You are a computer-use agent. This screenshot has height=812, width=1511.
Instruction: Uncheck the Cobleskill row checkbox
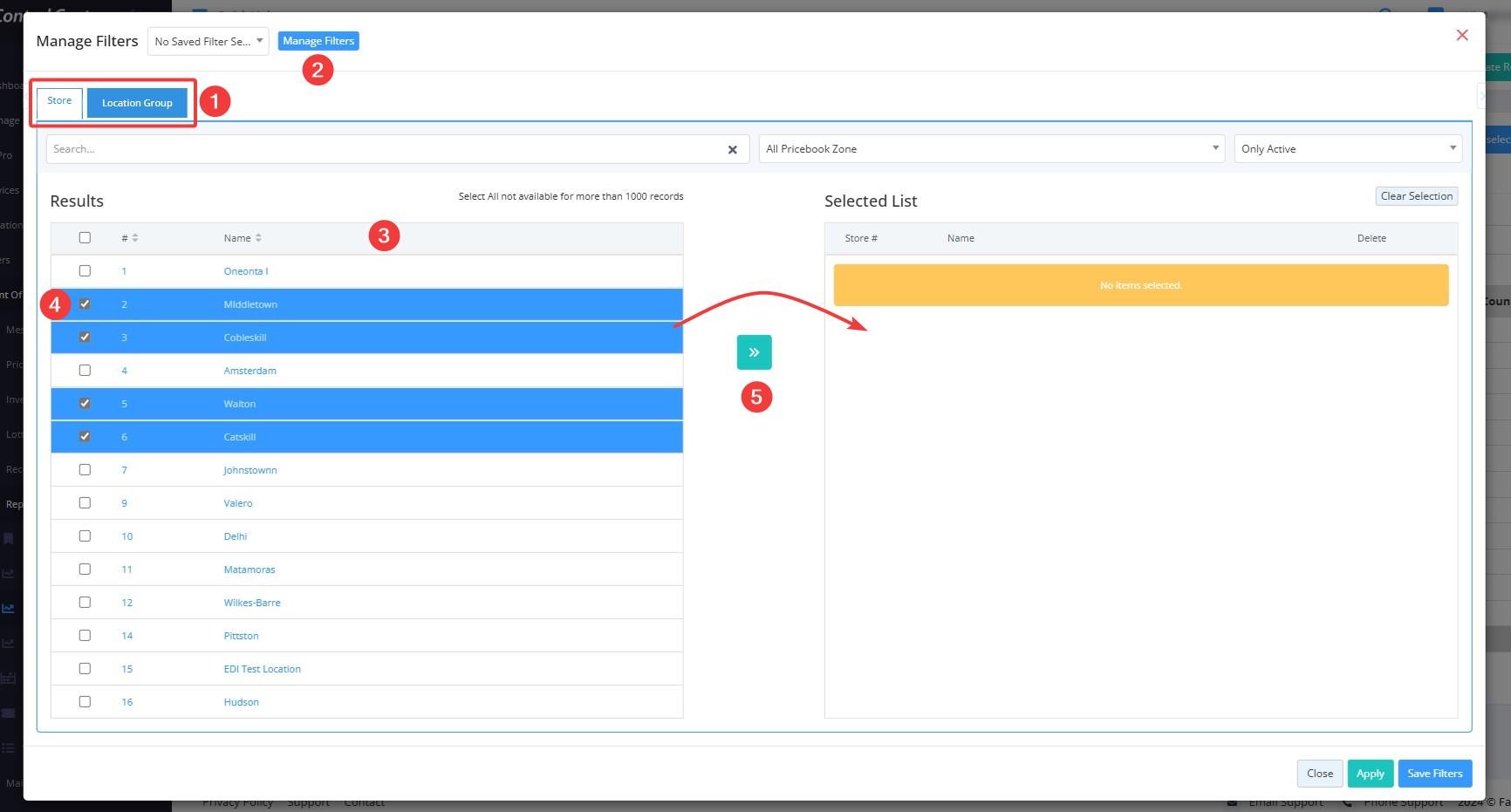click(x=85, y=337)
